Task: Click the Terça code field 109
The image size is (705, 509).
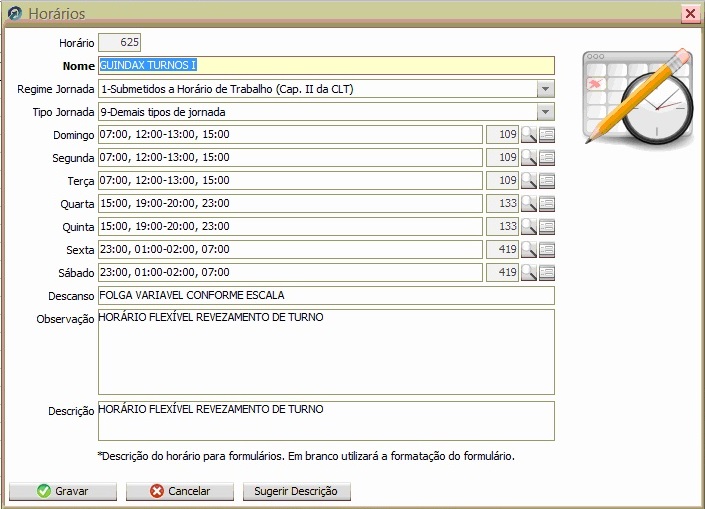Action: tap(503, 180)
